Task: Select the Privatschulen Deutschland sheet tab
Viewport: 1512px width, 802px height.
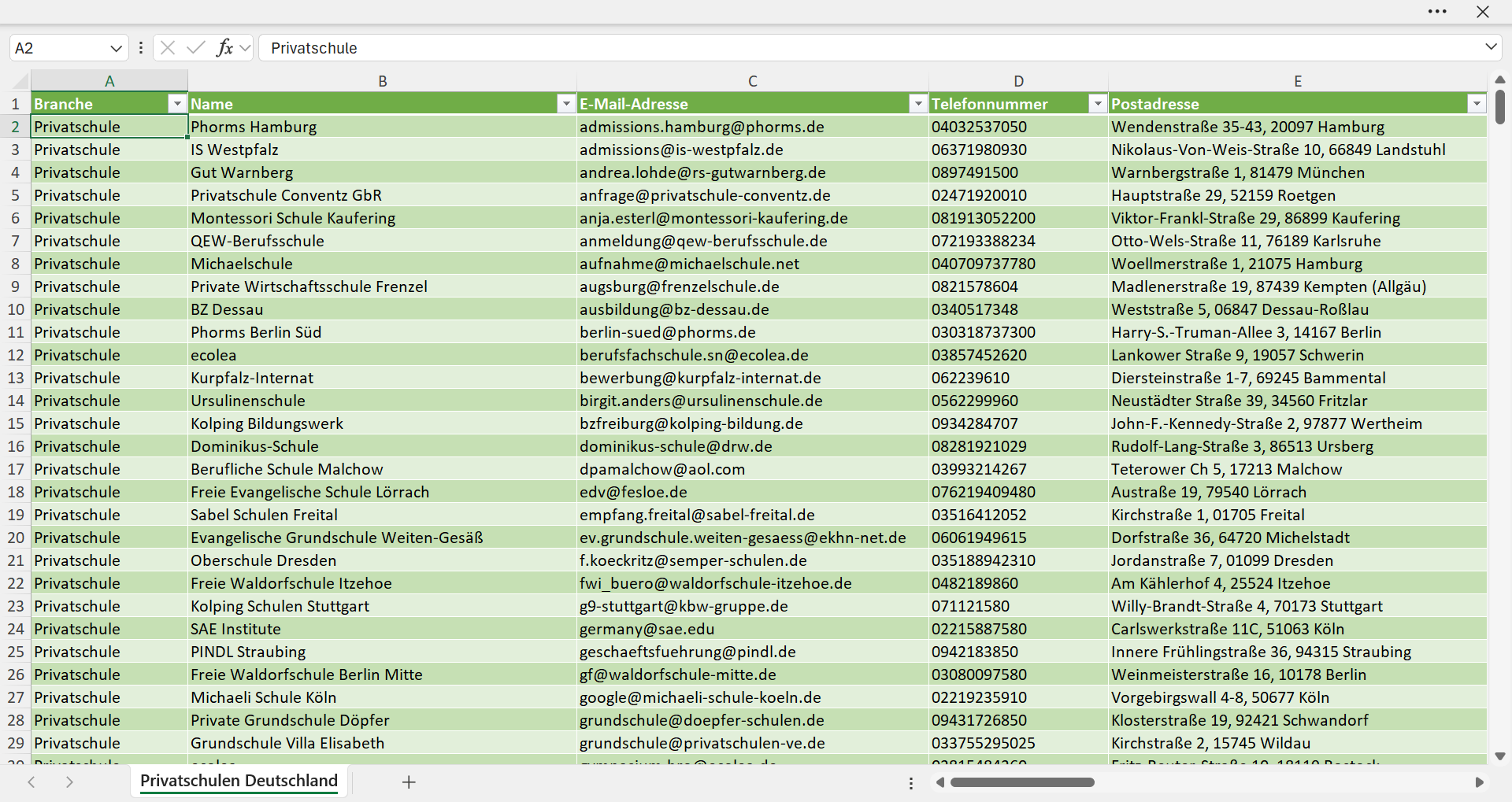Action: (239, 781)
